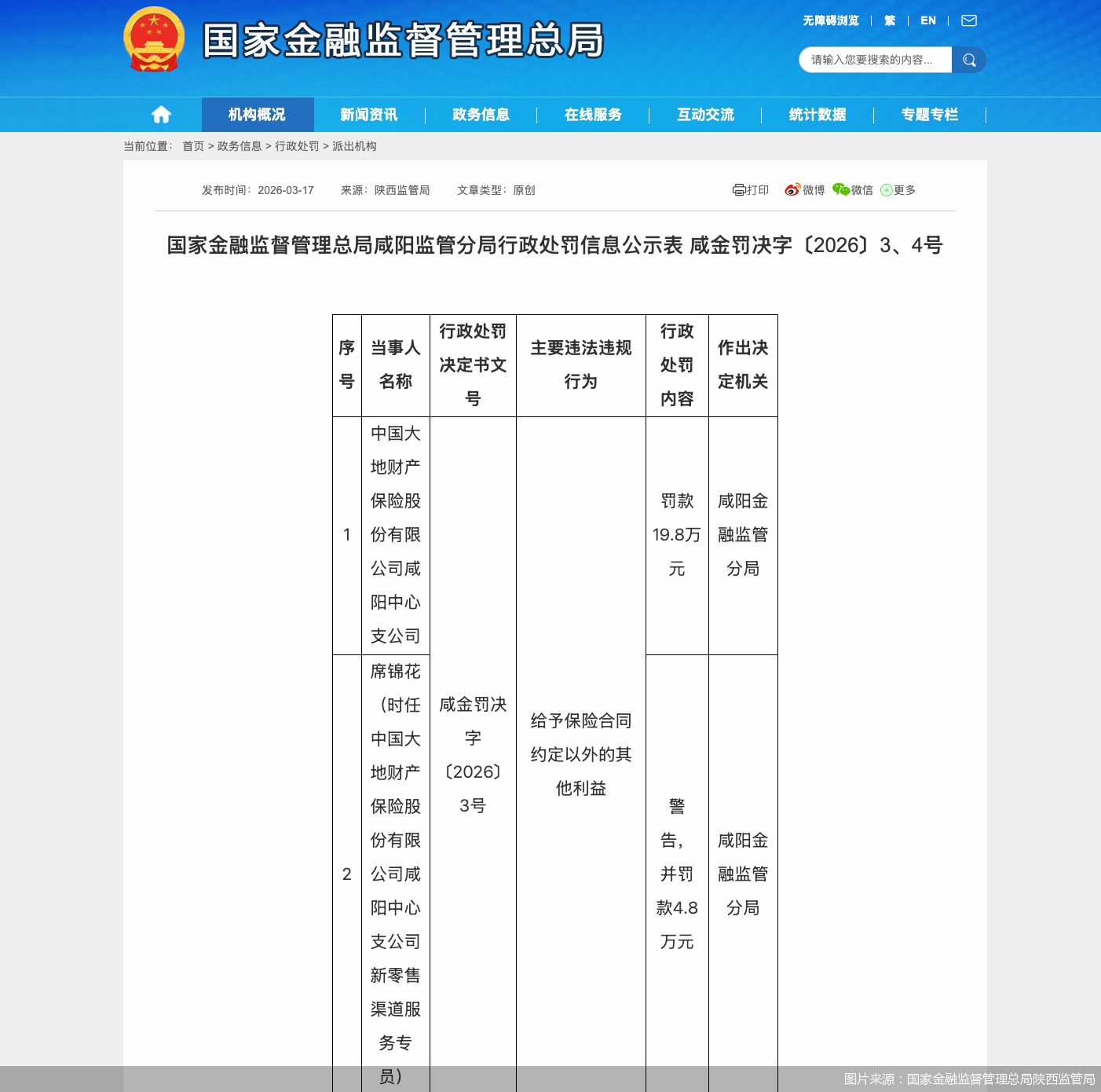Image resolution: width=1101 pixels, height=1092 pixels.
Task: Click the search magnifier icon
Action: pyautogui.click(x=969, y=60)
